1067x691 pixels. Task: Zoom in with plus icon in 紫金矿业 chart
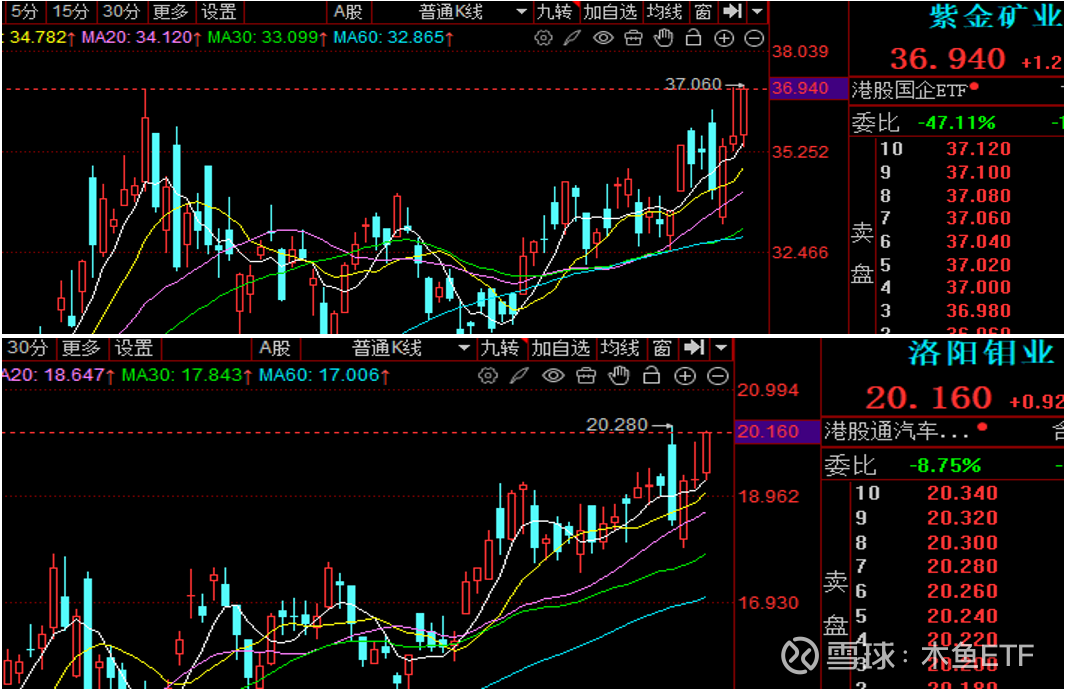coord(724,38)
